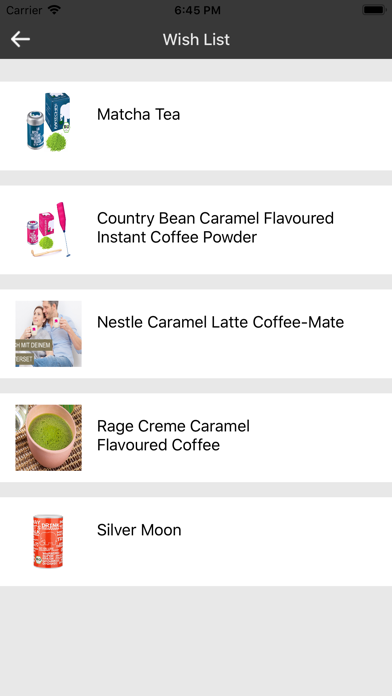The width and height of the screenshot is (392, 696).
Task: Open Country Bean Caramel coffee thumbnail image
Action: (x=48, y=229)
